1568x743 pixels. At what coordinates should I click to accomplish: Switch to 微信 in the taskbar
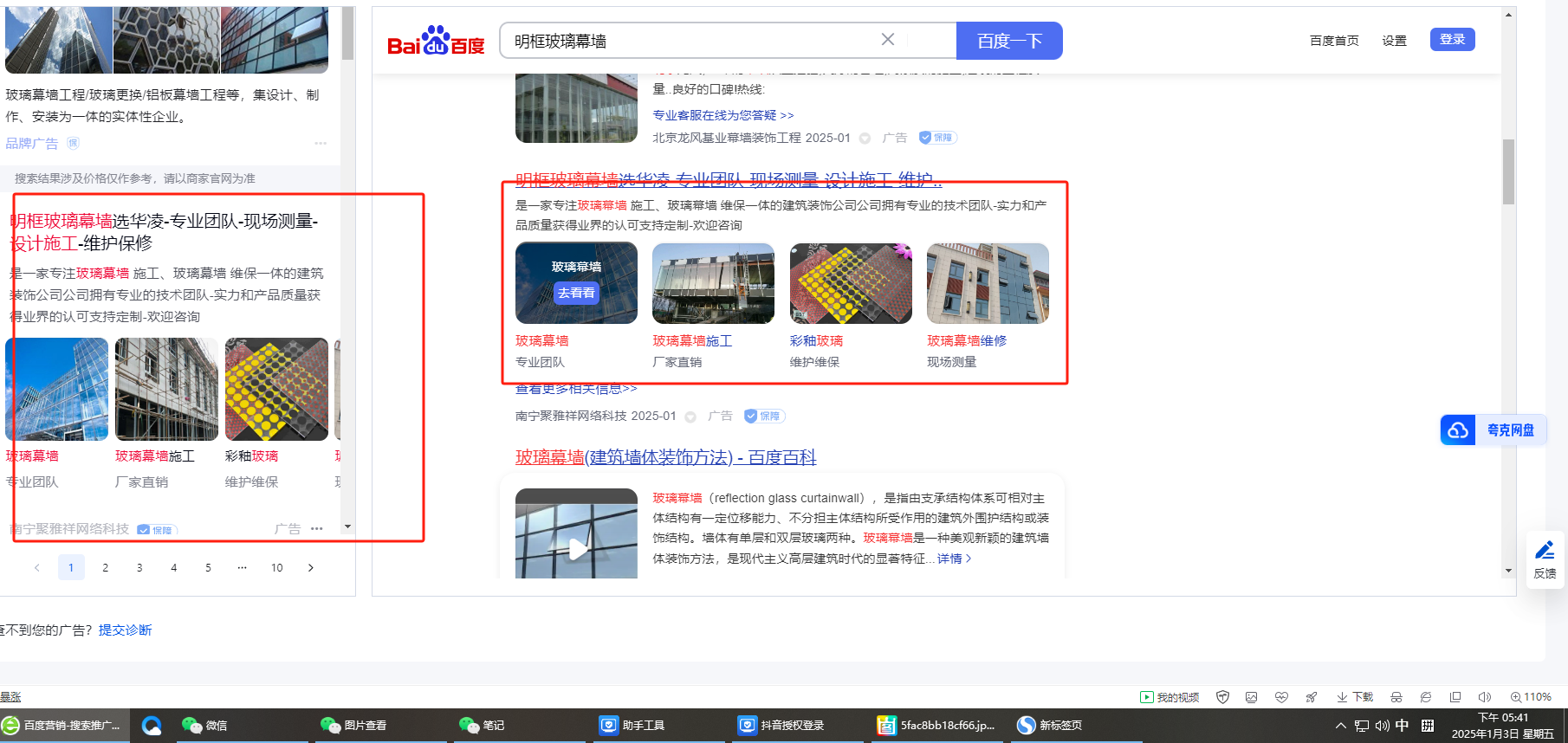[205, 726]
